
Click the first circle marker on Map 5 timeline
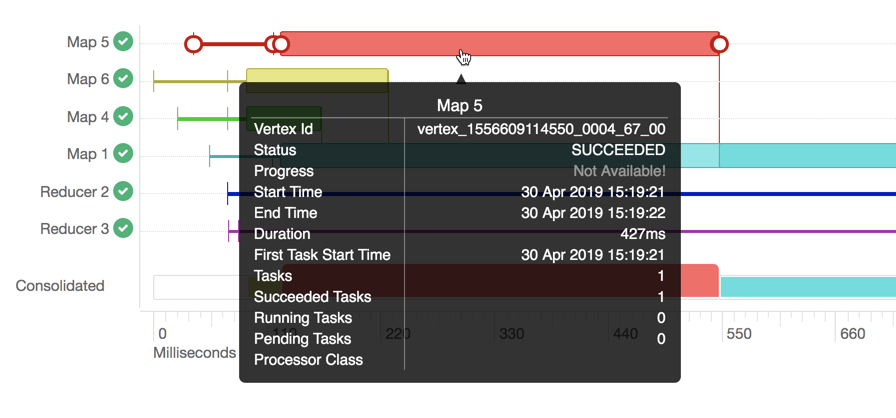pyautogui.click(x=194, y=44)
